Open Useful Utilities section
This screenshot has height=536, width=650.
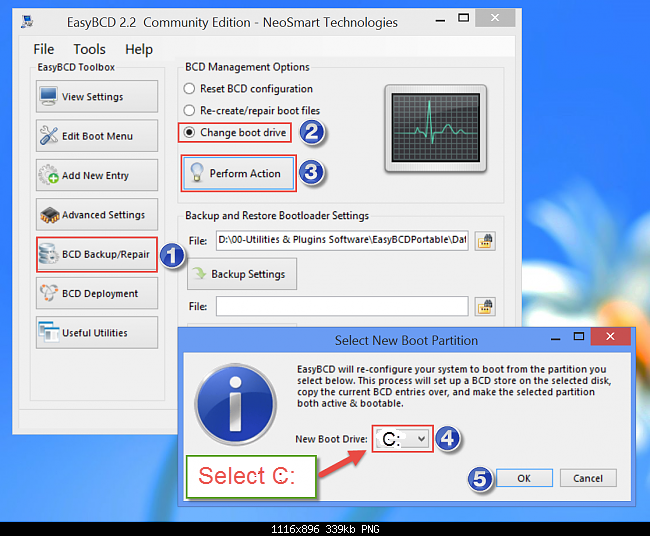tap(97, 333)
